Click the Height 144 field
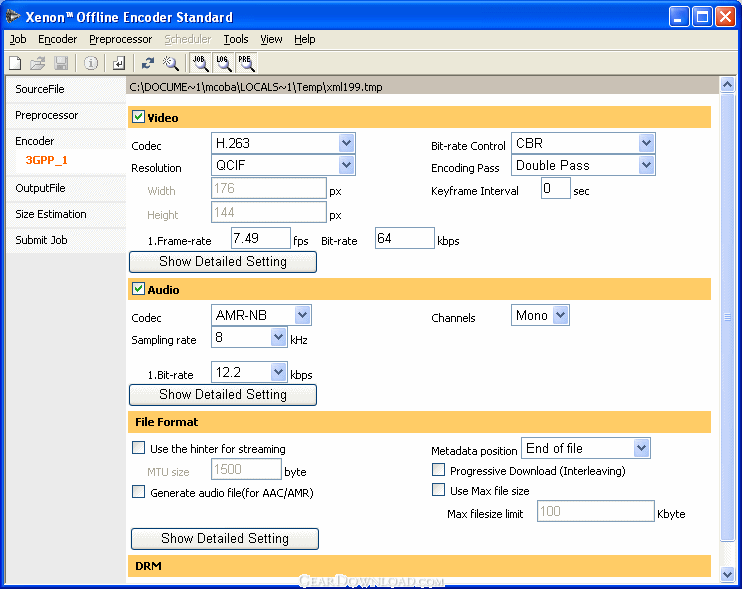The image size is (742, 589). [268, 212]
